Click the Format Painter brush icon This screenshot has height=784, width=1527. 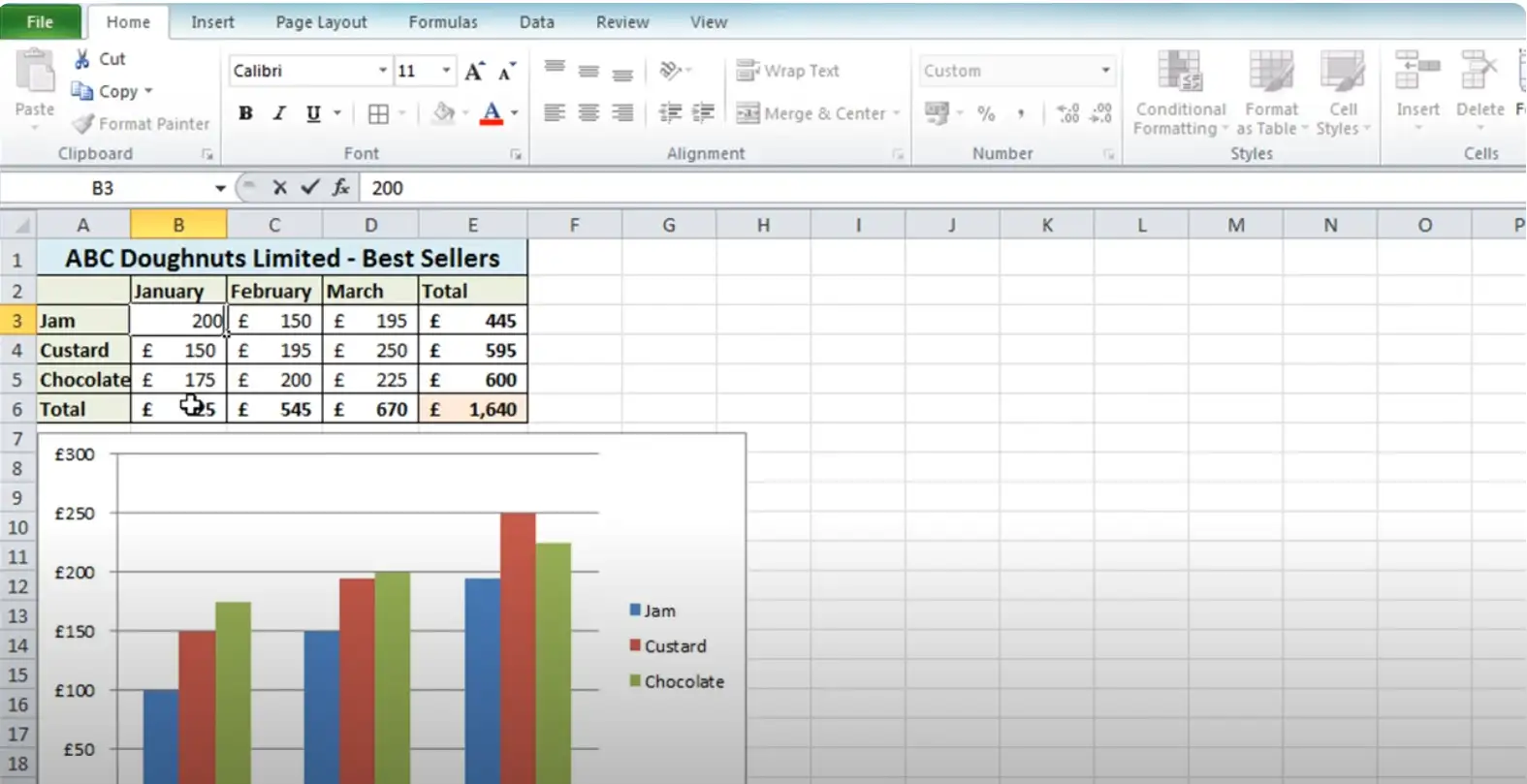click(83, 124)
